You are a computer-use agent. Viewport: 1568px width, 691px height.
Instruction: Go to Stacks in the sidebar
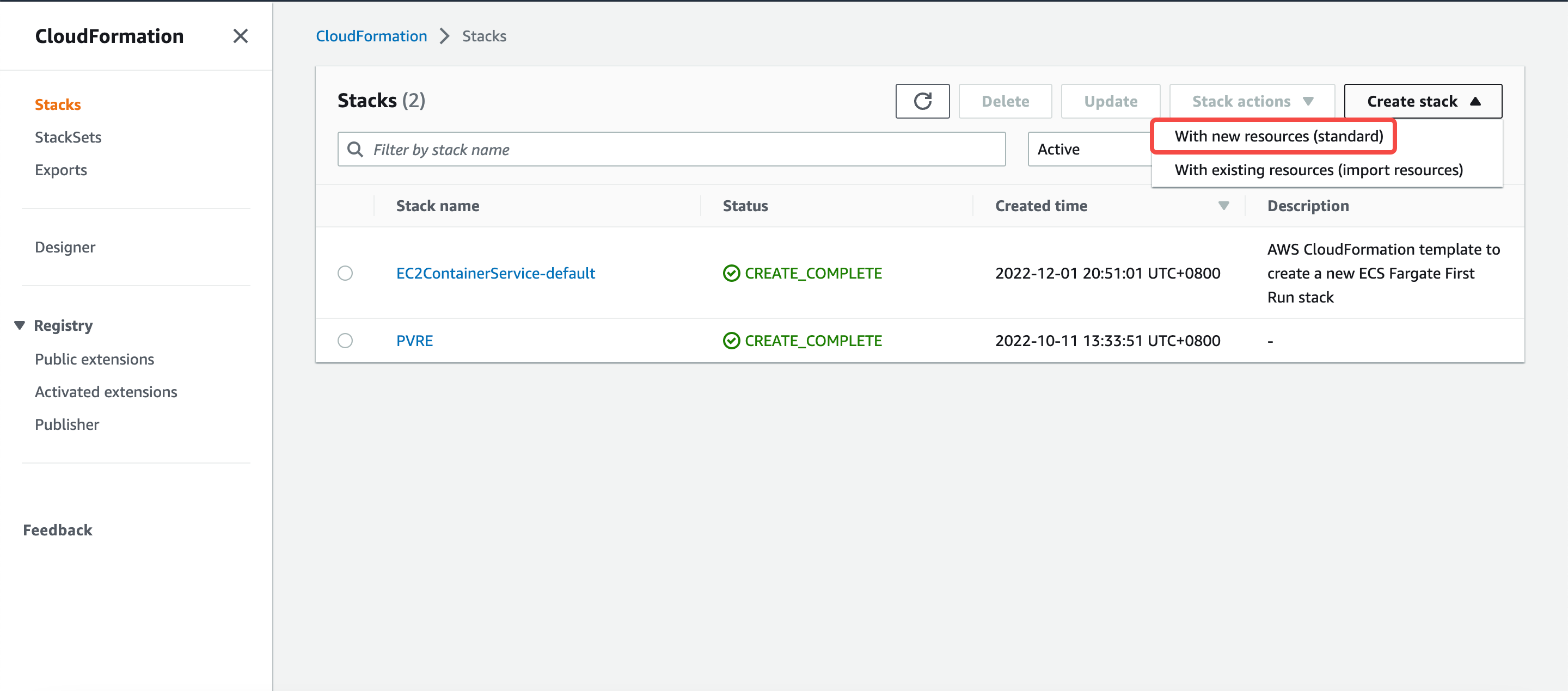[x=58, y=104]
